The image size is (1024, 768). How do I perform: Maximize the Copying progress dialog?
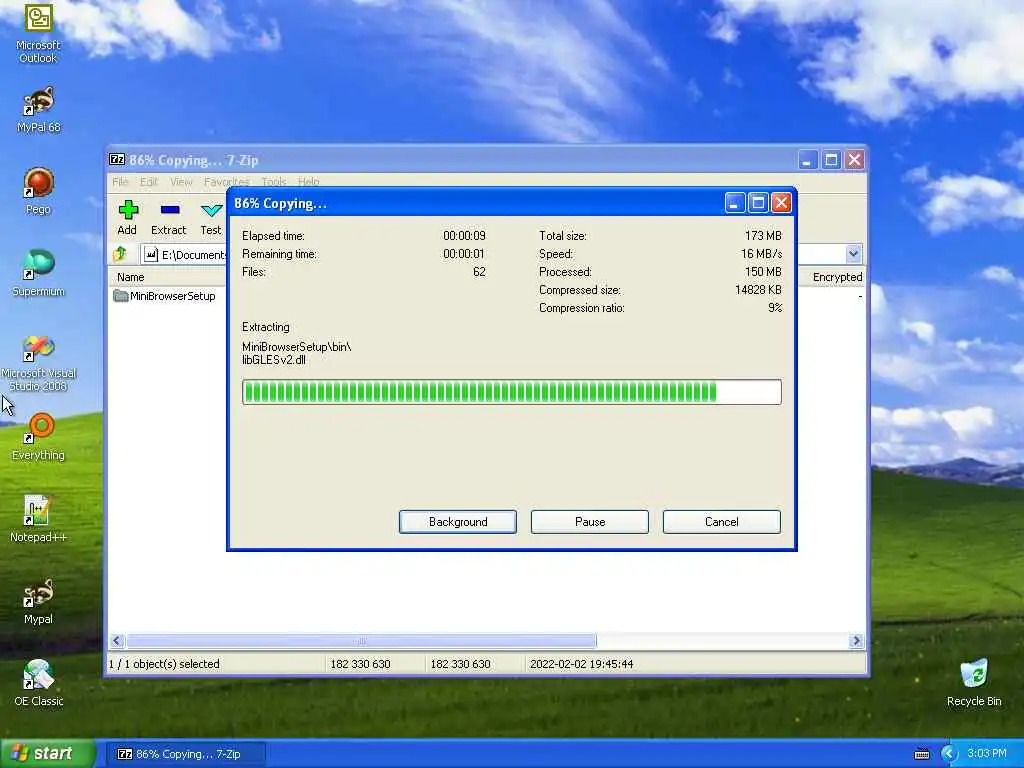[758, 203]
